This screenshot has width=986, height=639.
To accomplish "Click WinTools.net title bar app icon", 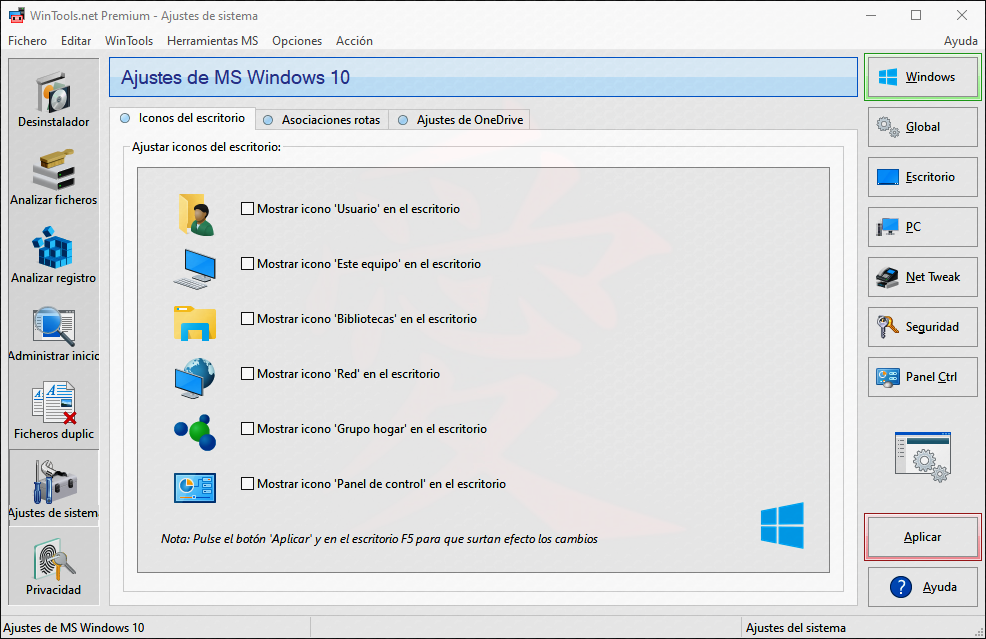I will click(16, 15).
